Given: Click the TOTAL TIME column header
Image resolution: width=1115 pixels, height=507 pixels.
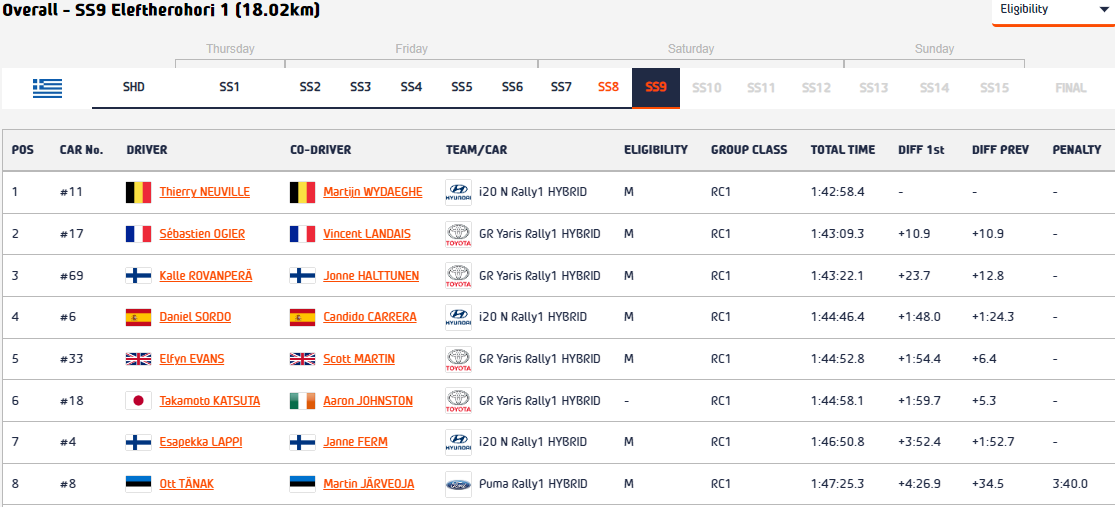Looking at the screenshot, I should point(843,150).
